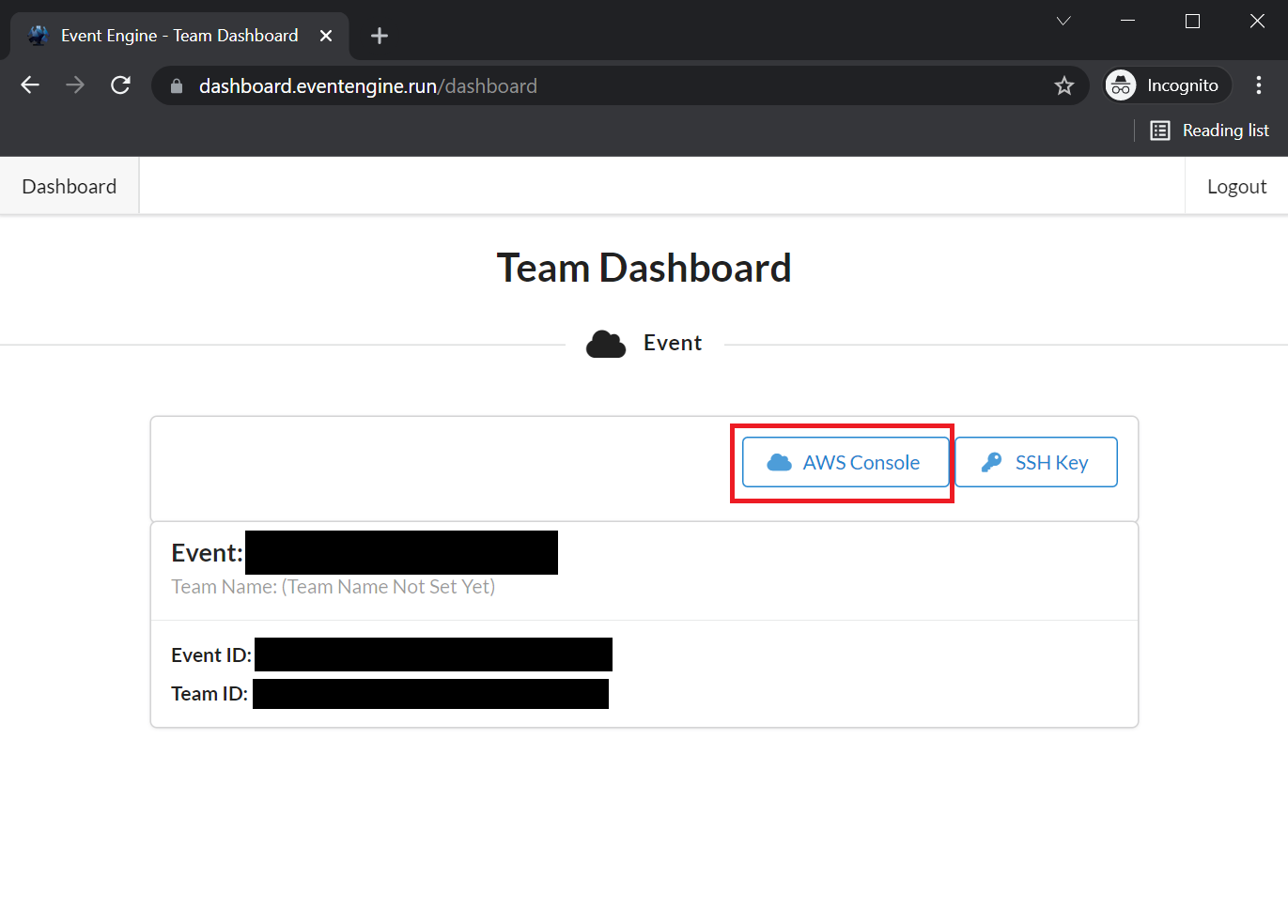Select the Dashboard nav item

(x=70, y=186)
